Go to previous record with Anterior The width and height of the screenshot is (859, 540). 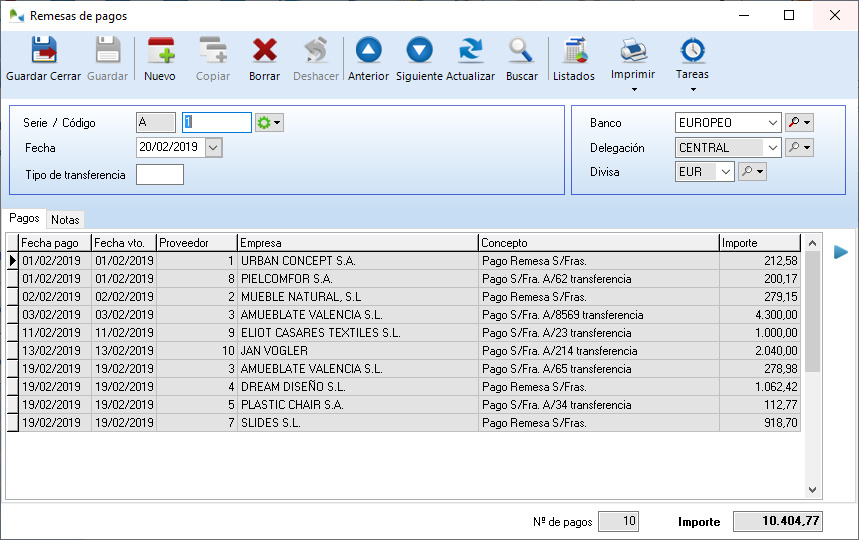pyautogui.click(x=368, y=51)
